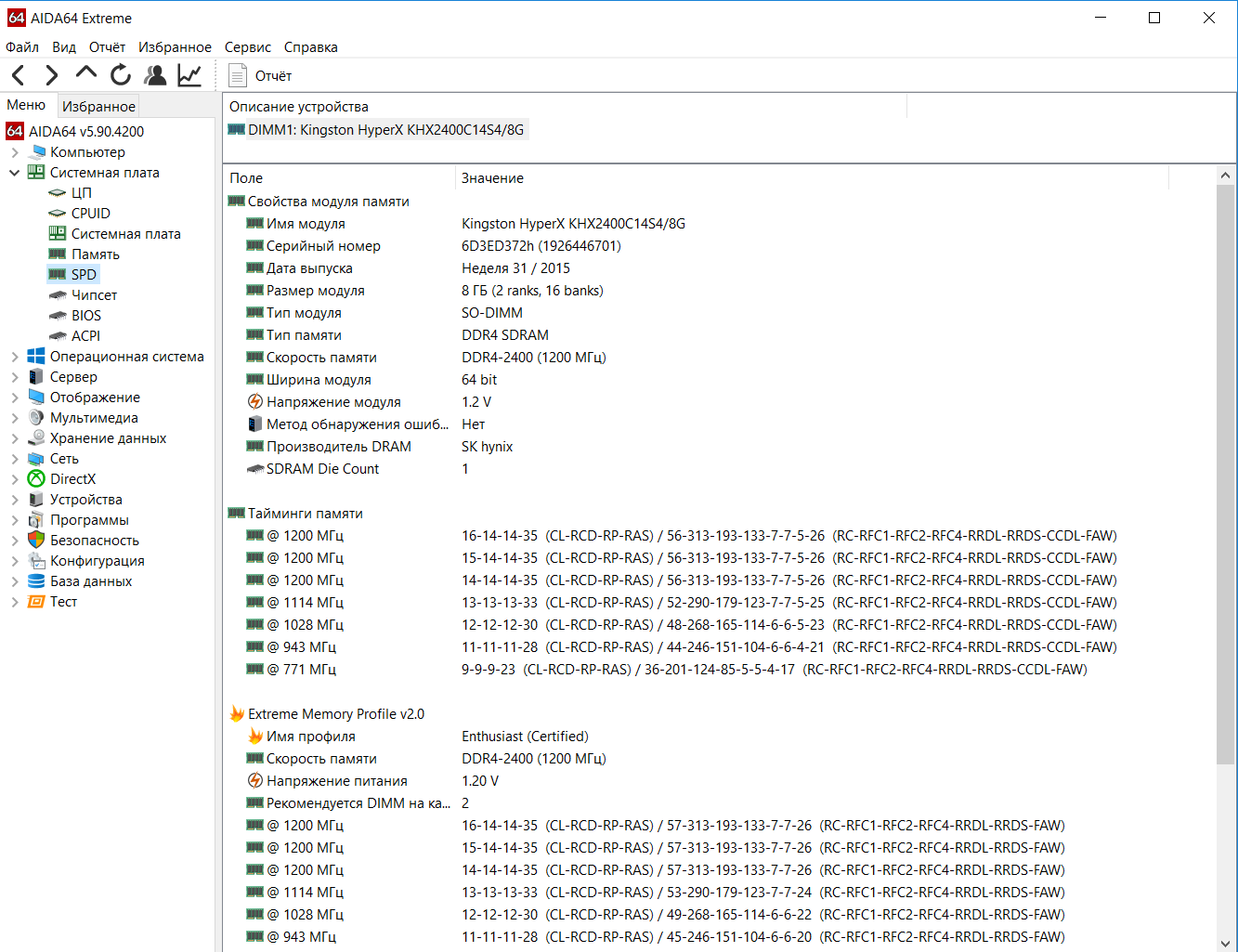Collapse the Системная плата parent node

coord(15,173)
